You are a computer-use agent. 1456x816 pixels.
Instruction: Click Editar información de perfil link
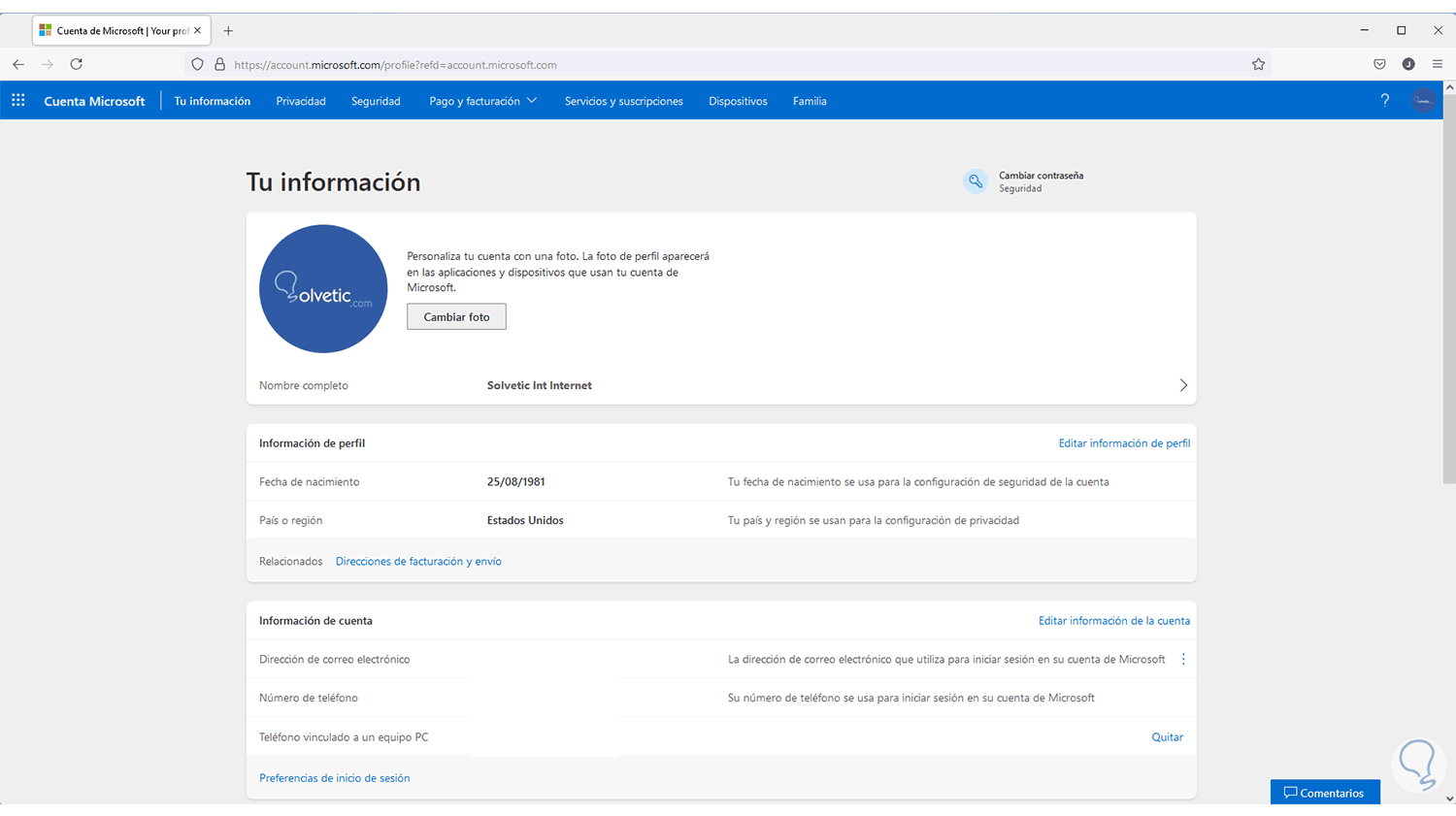click(1124, 443)
